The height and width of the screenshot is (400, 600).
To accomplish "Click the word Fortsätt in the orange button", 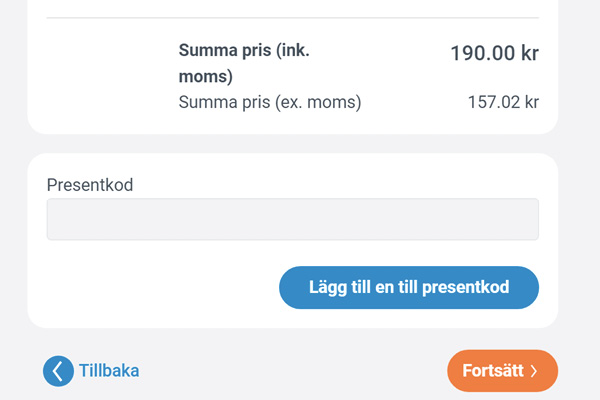I will pyautogui.click(x=493, y=371).
